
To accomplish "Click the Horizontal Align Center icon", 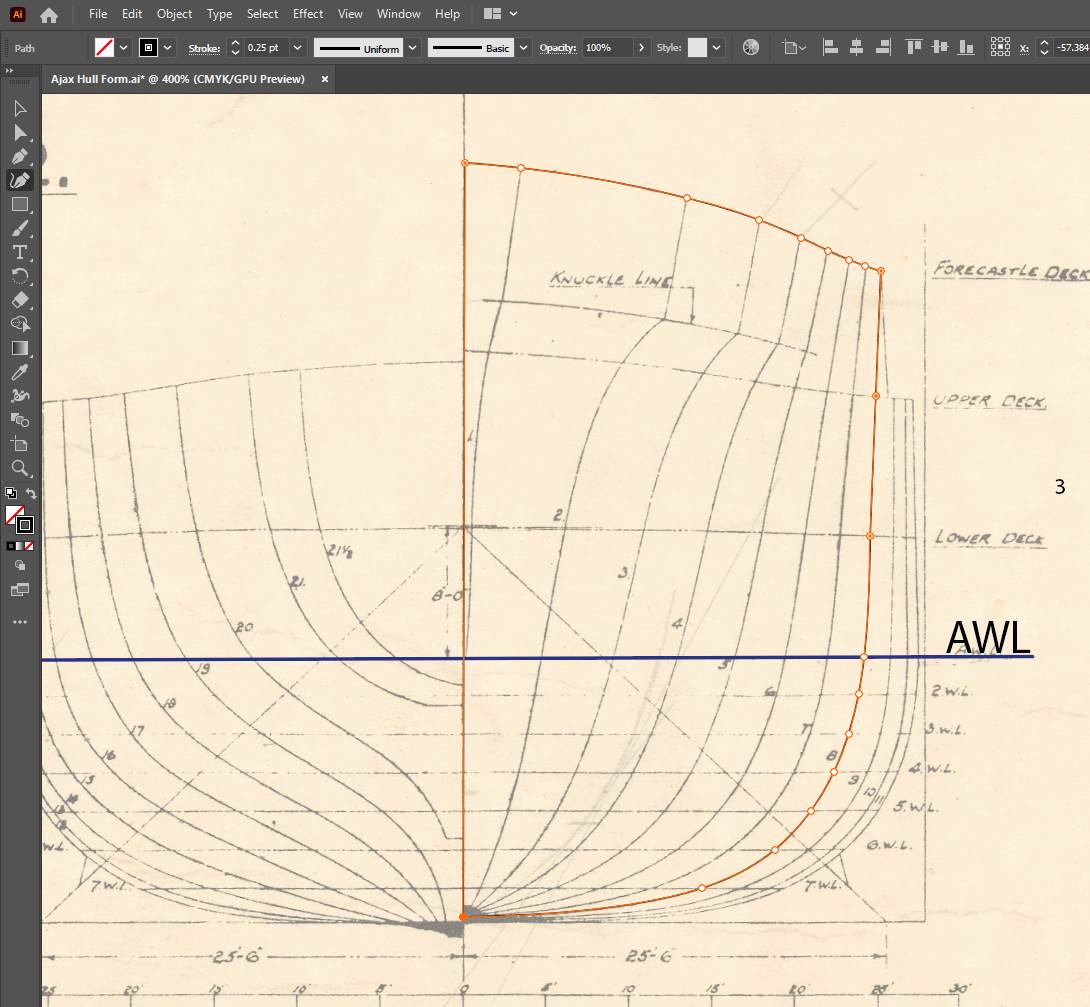I will pos(856,47).
